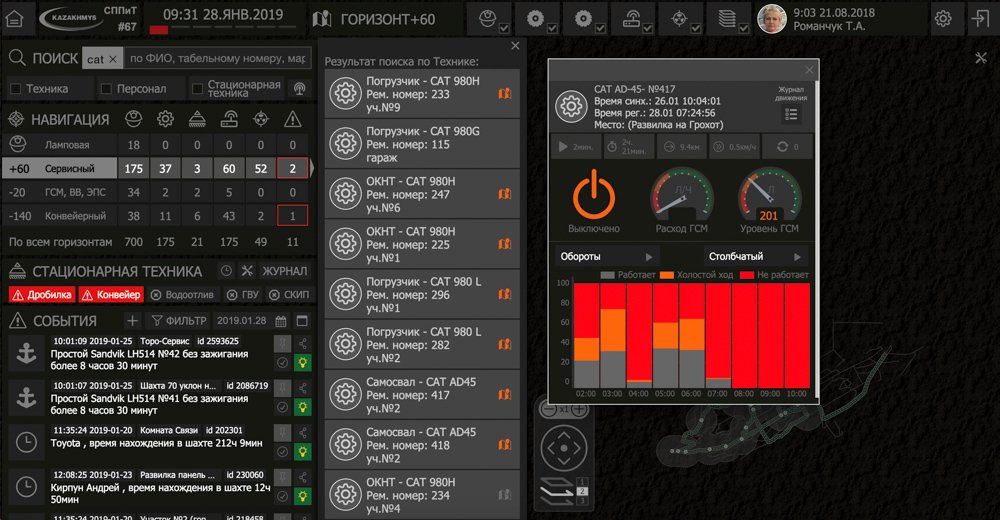Remove the 'cat' search tag
1000x520 pixels.
coord(113,59)
